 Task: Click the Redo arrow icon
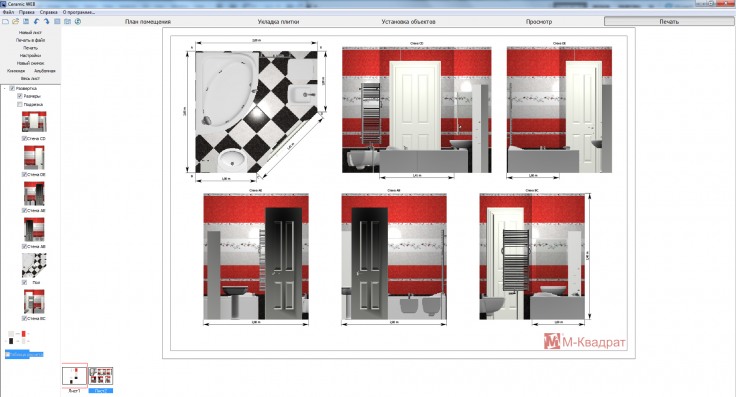click(46, 22)
